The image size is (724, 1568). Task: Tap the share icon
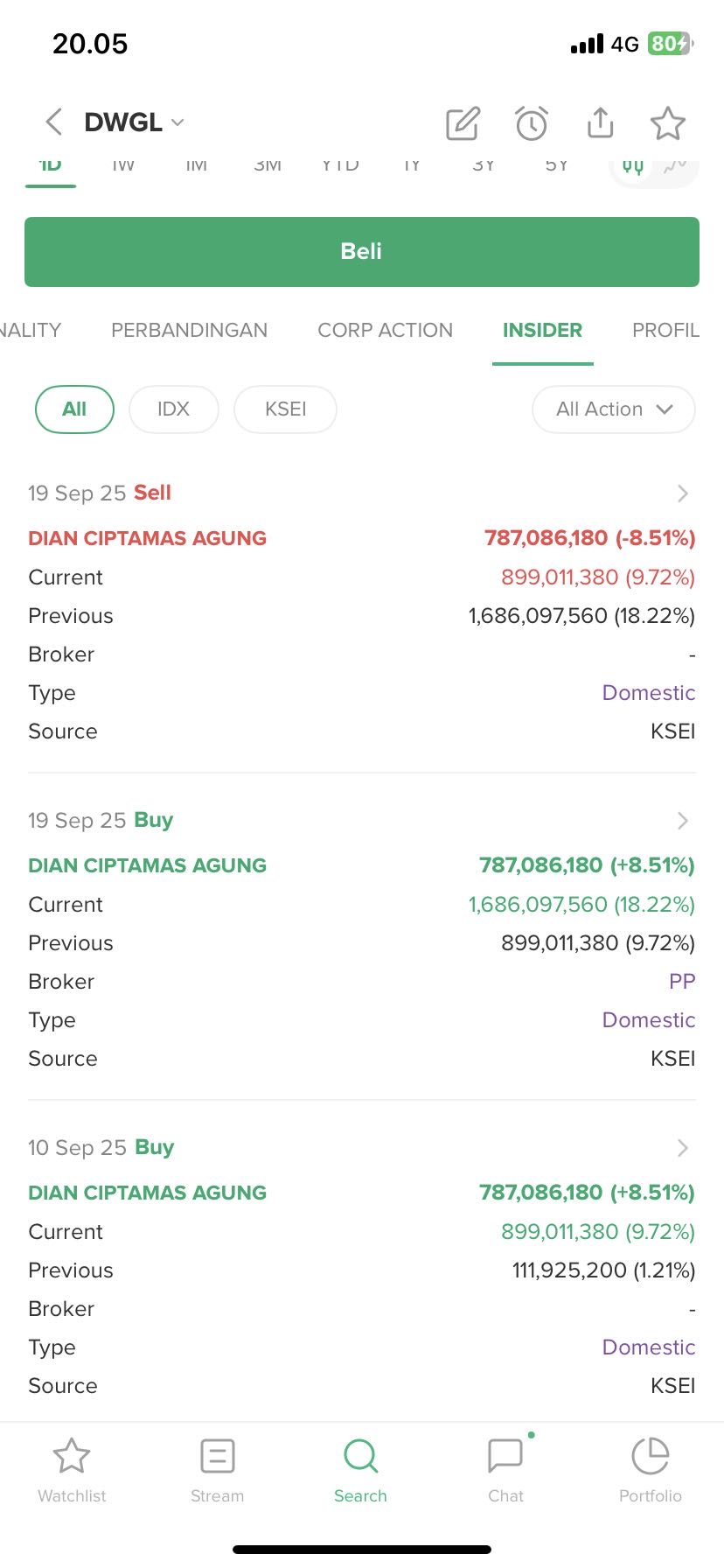point(600,123)
